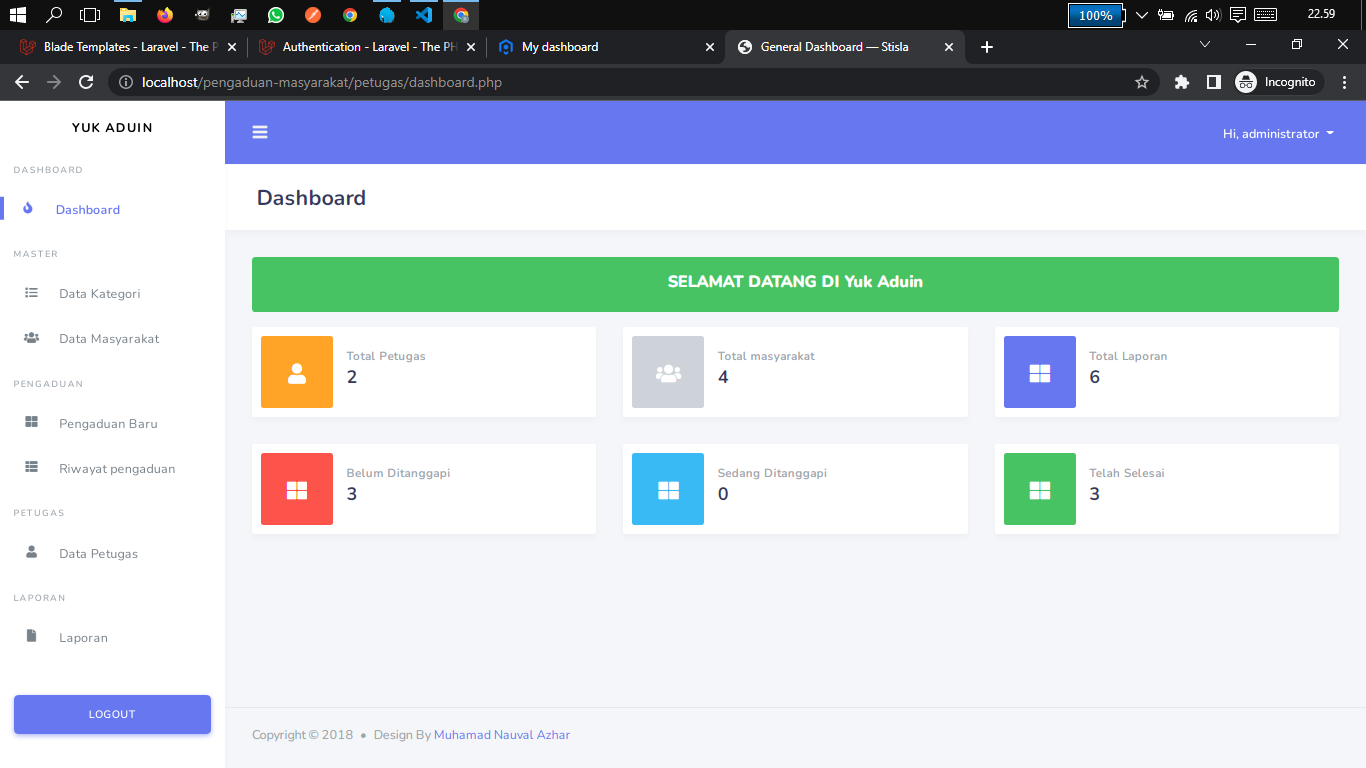Viewport: 1366px width, 768px height.
Task: Bookmark this page with star icon
Action: click(x=1141, y=82)
